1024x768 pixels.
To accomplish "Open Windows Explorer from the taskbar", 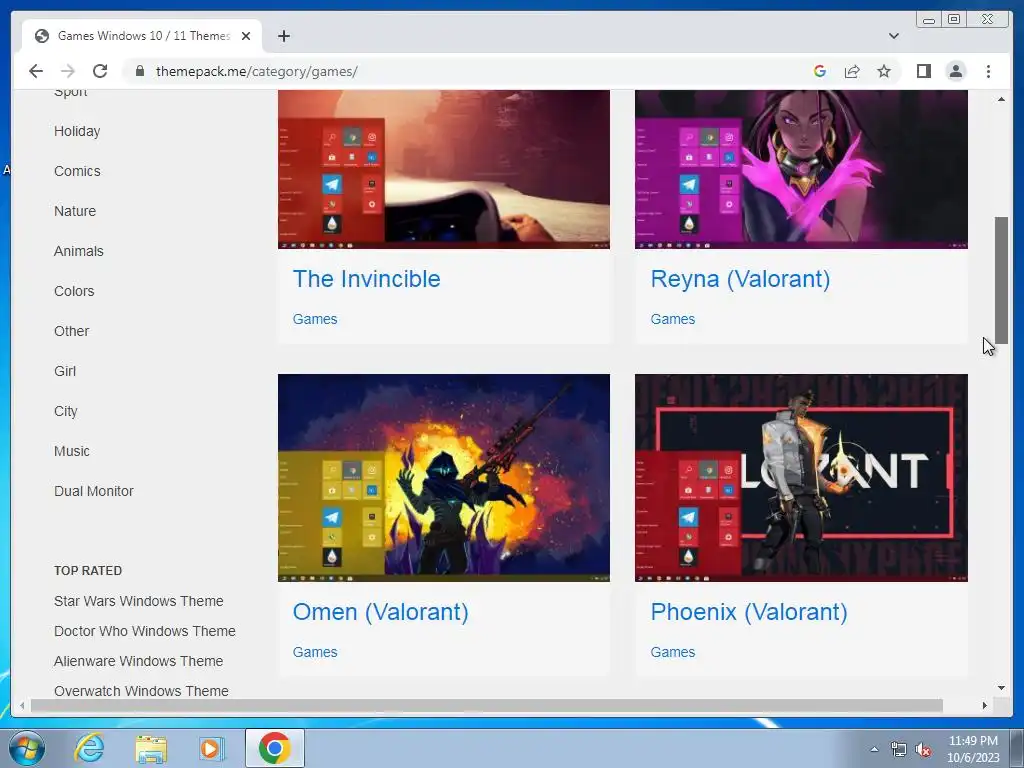I will coord(151,748).
